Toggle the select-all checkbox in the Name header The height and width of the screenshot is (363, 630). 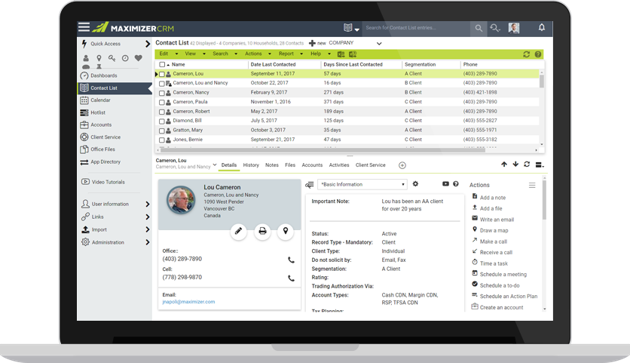(162, 64)
